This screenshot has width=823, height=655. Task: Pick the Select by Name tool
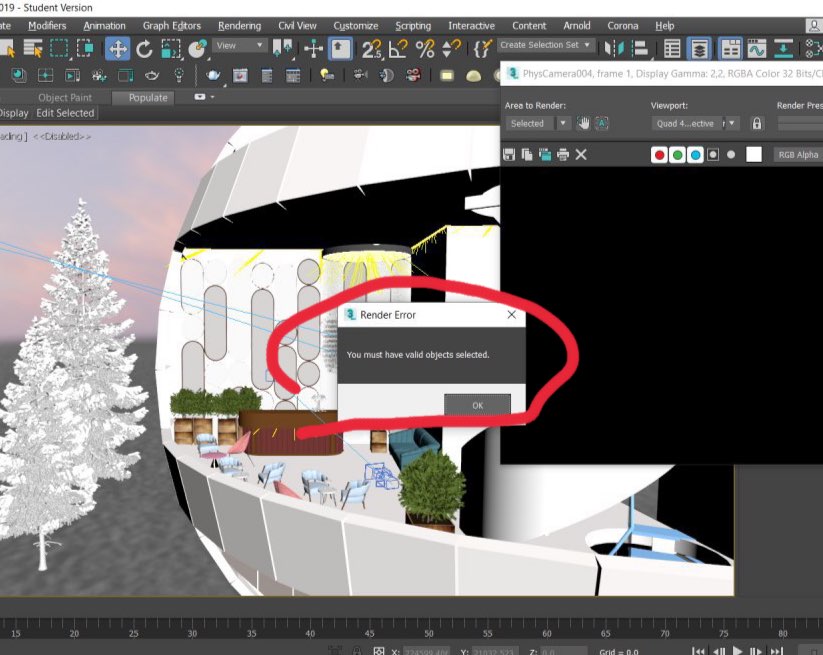click(x=33, y=49)
